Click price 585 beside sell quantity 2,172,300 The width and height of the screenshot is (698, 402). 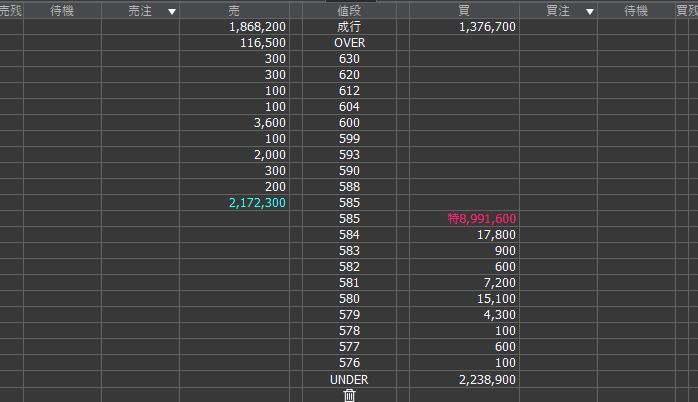[x=349, y=203]
